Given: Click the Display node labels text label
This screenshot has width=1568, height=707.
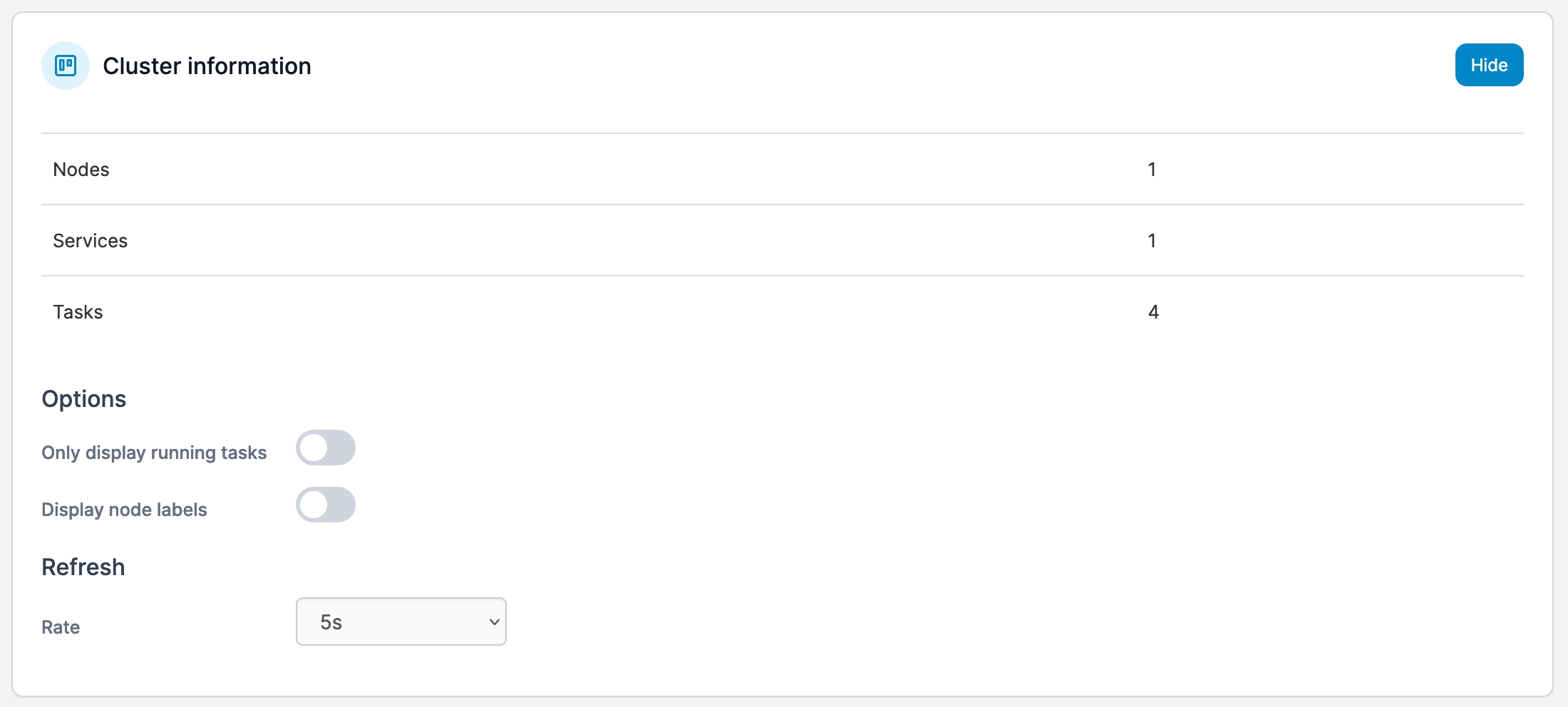Looking at the screenshot, I should [x=124, y=510].
